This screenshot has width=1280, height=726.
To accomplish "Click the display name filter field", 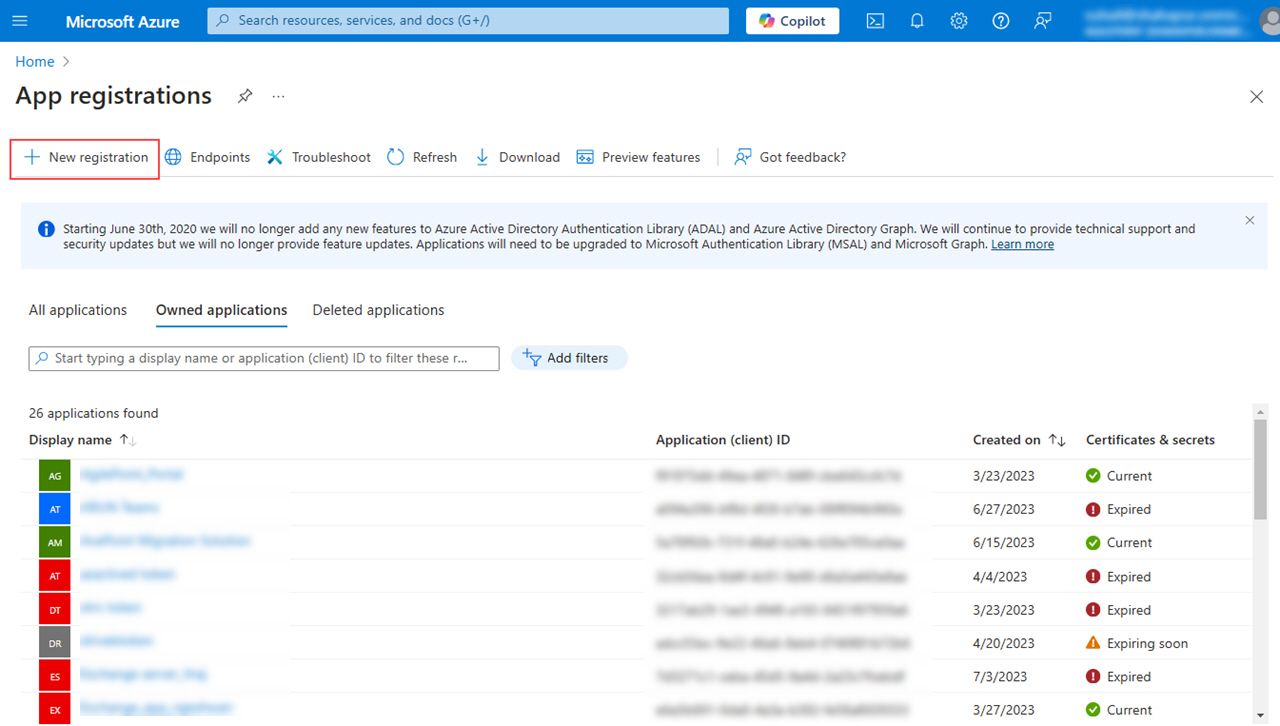I will [x=264, y=358].
